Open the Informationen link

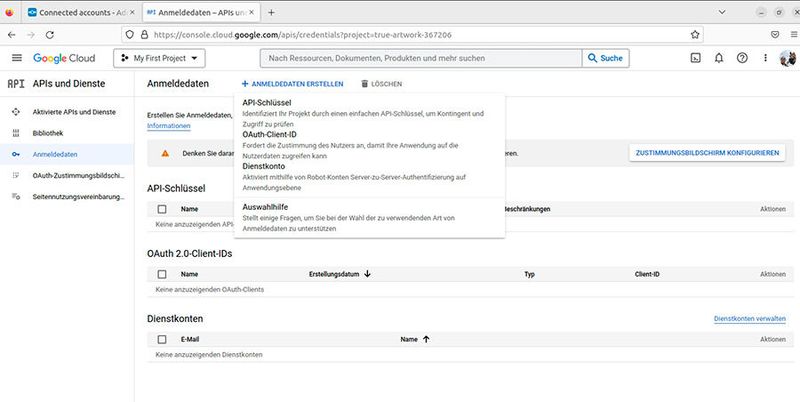[x=169, y=126]
